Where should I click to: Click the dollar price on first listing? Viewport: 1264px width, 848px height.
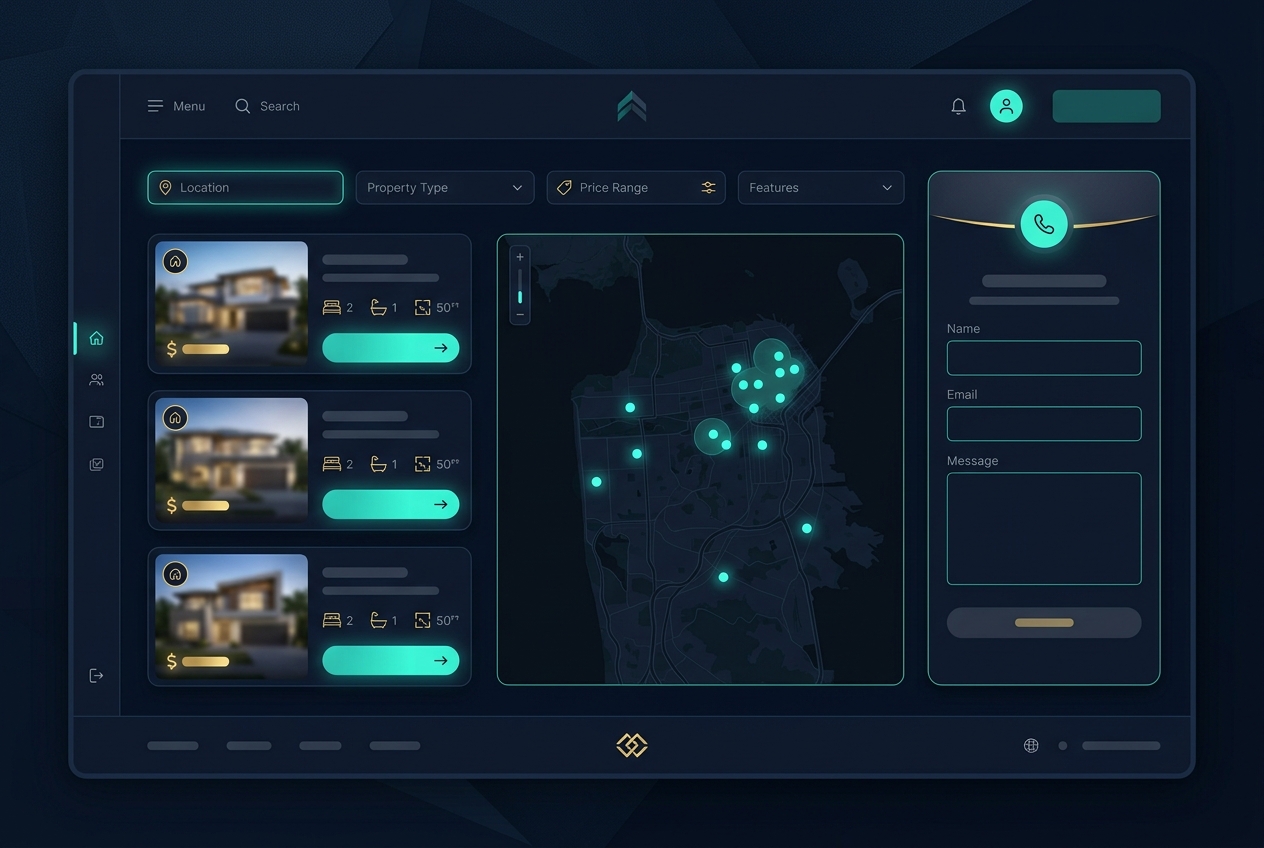coord(198,349)
